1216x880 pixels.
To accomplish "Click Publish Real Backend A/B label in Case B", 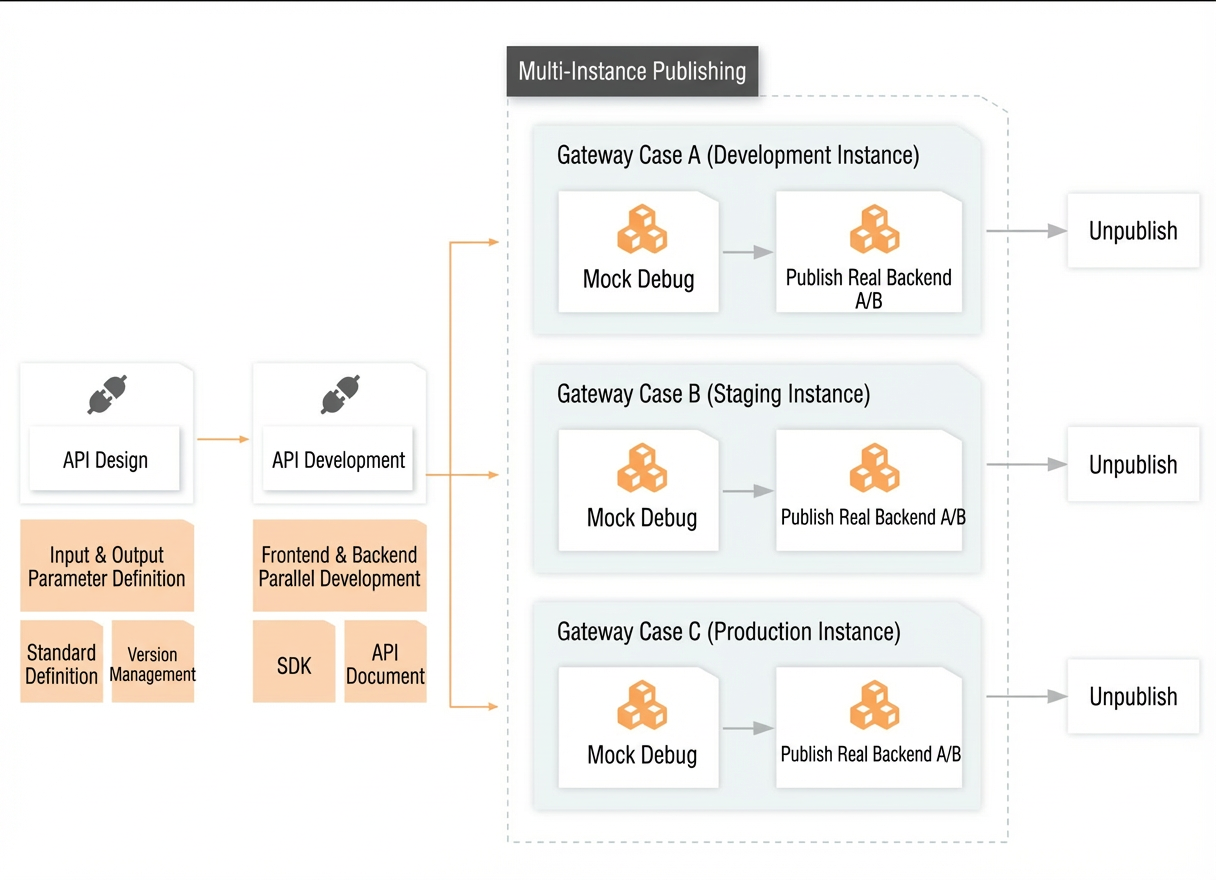I will [x=873, y=517].
